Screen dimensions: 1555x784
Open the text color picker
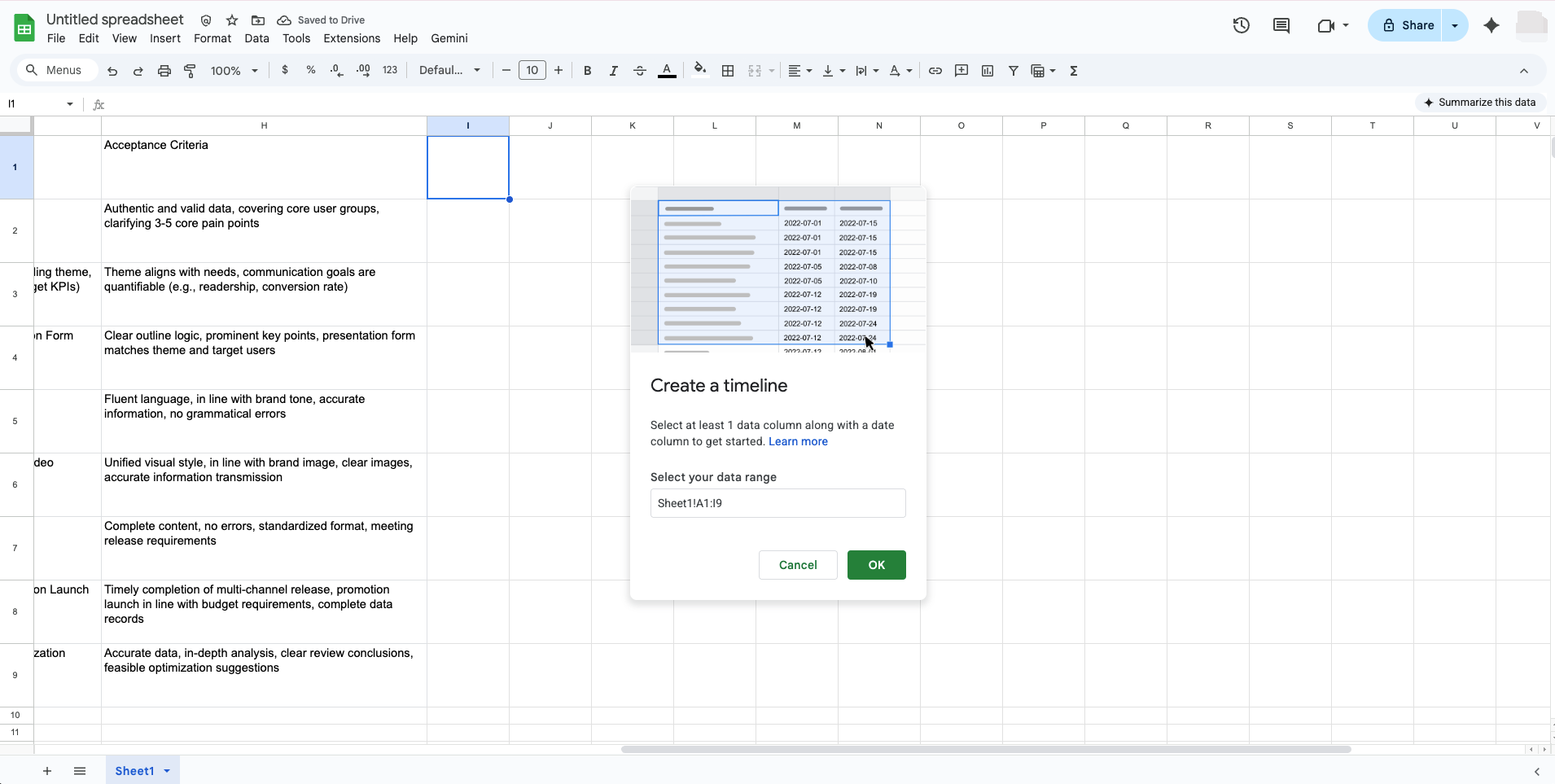(667, 71)
